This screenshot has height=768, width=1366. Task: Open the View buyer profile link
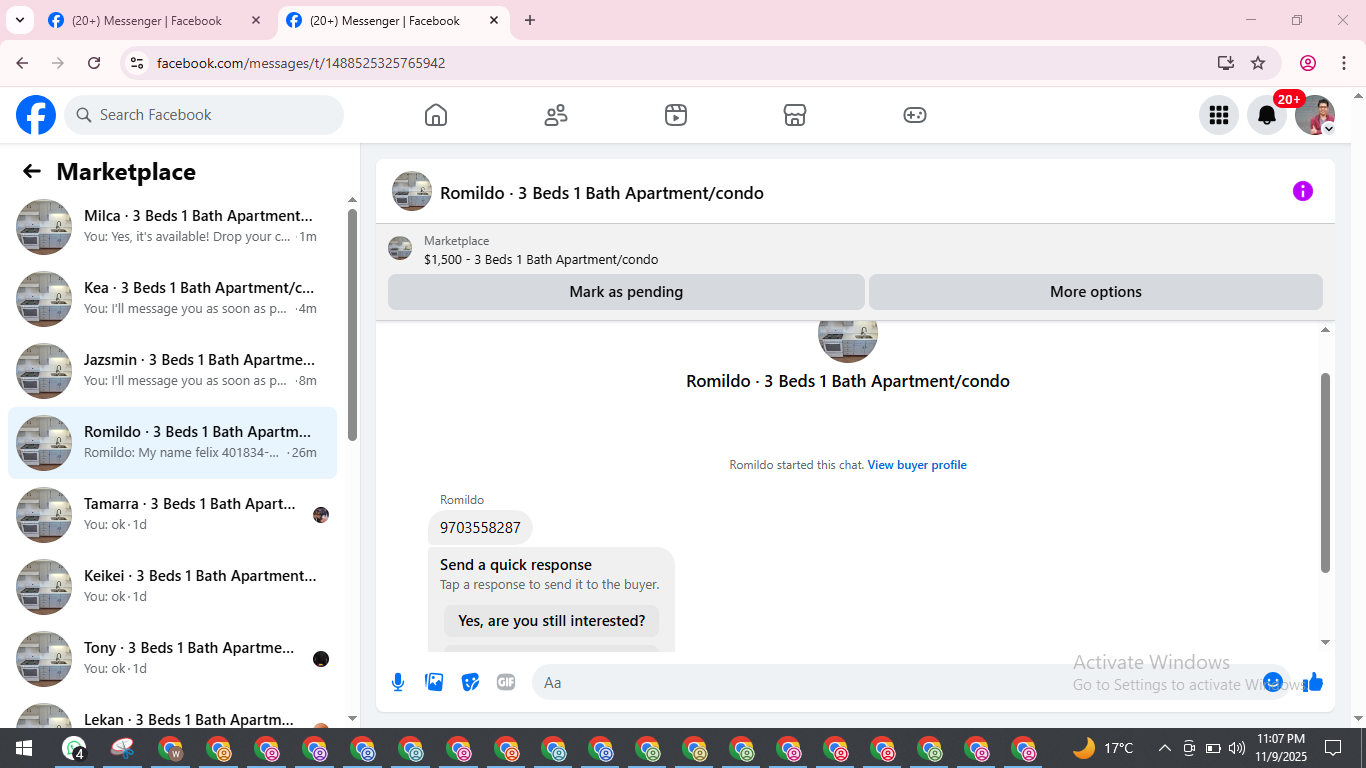click(x=917, y=465)
